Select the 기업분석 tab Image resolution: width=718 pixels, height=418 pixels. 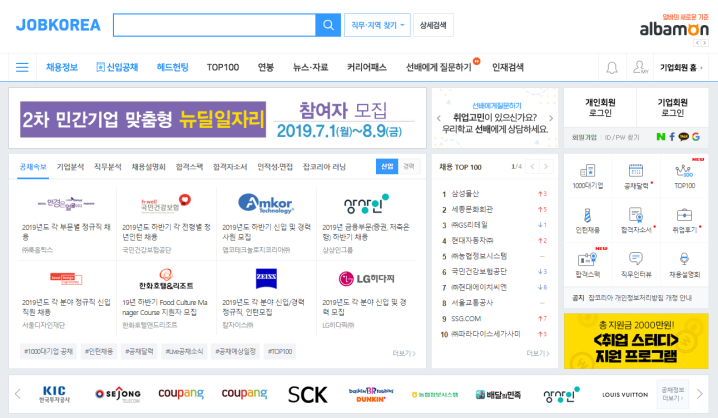coord(70,167)
